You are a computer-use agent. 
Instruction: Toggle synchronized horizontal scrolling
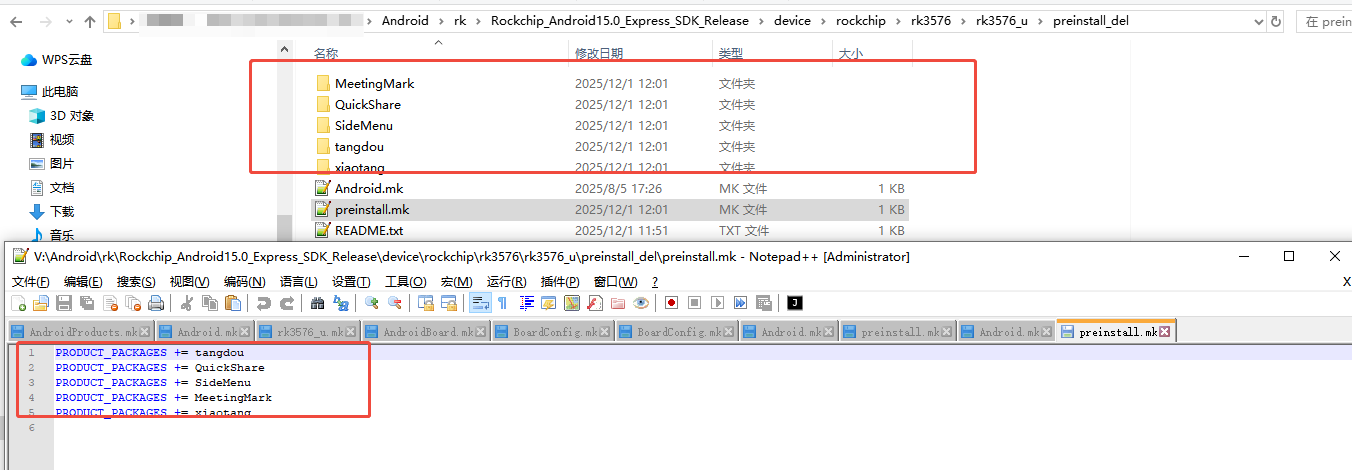[449, 303]
